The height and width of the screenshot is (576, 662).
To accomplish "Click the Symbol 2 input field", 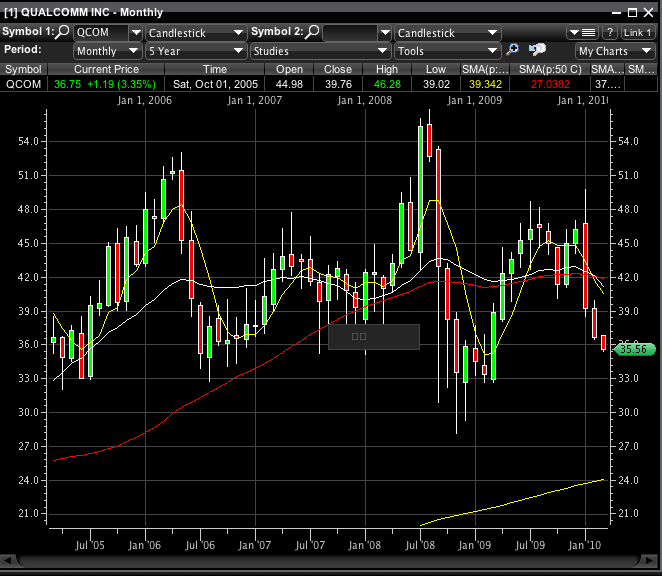I will click(350, 33).
